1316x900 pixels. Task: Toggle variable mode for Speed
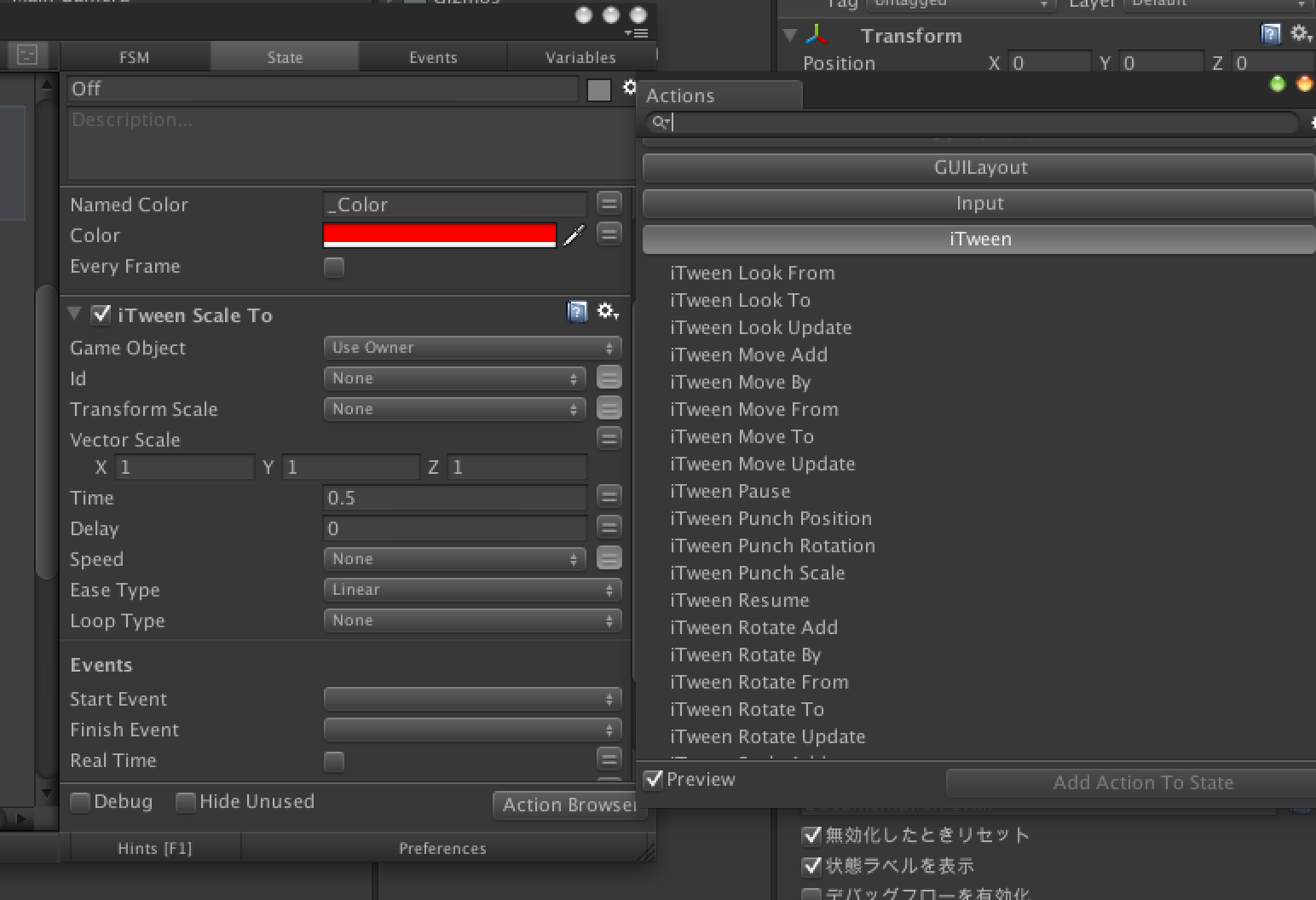tap(609, 558)
